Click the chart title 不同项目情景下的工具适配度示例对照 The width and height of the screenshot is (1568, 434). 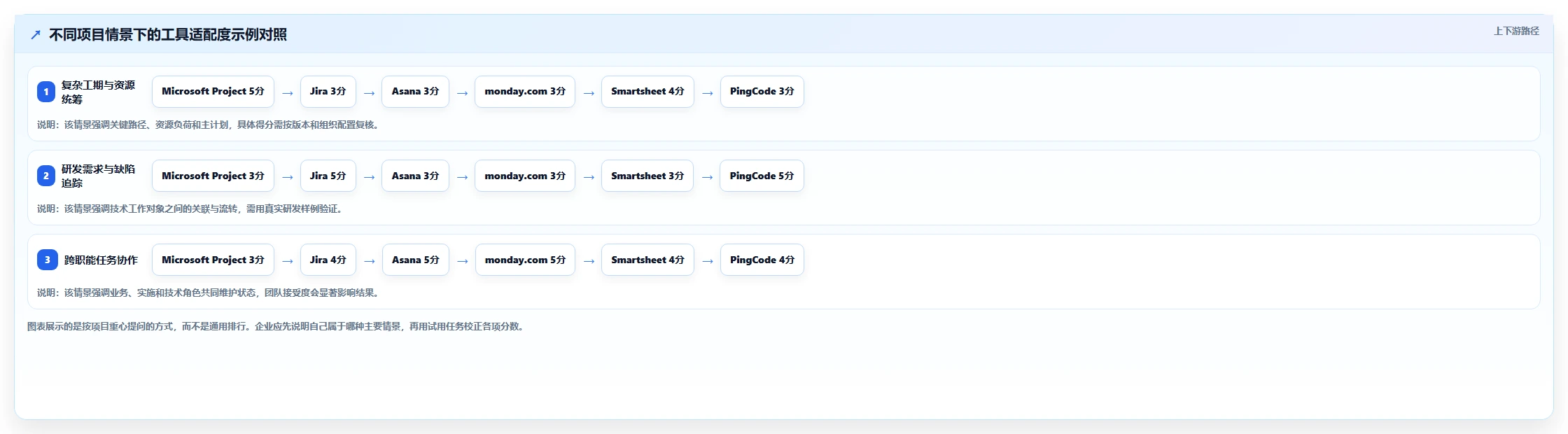[x=168, y=34]
